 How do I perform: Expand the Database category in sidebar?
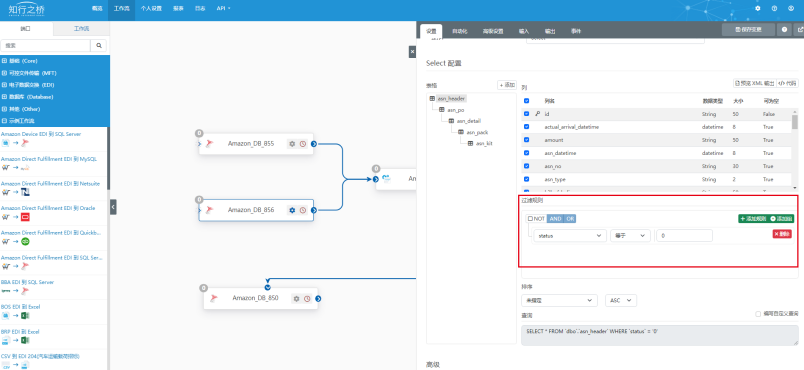pos(27,97)
